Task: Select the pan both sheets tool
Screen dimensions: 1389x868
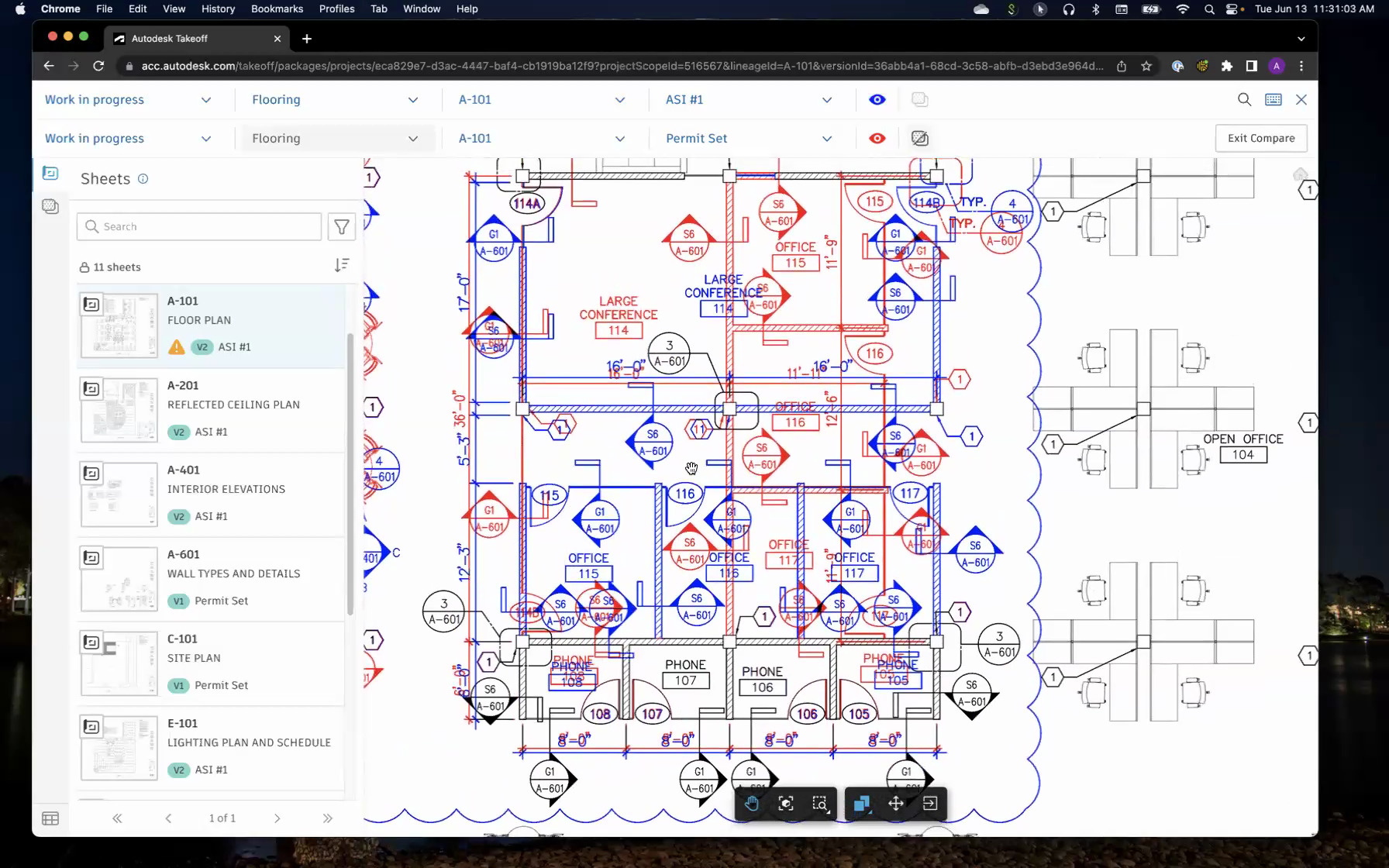Action: tap(895, 804)
